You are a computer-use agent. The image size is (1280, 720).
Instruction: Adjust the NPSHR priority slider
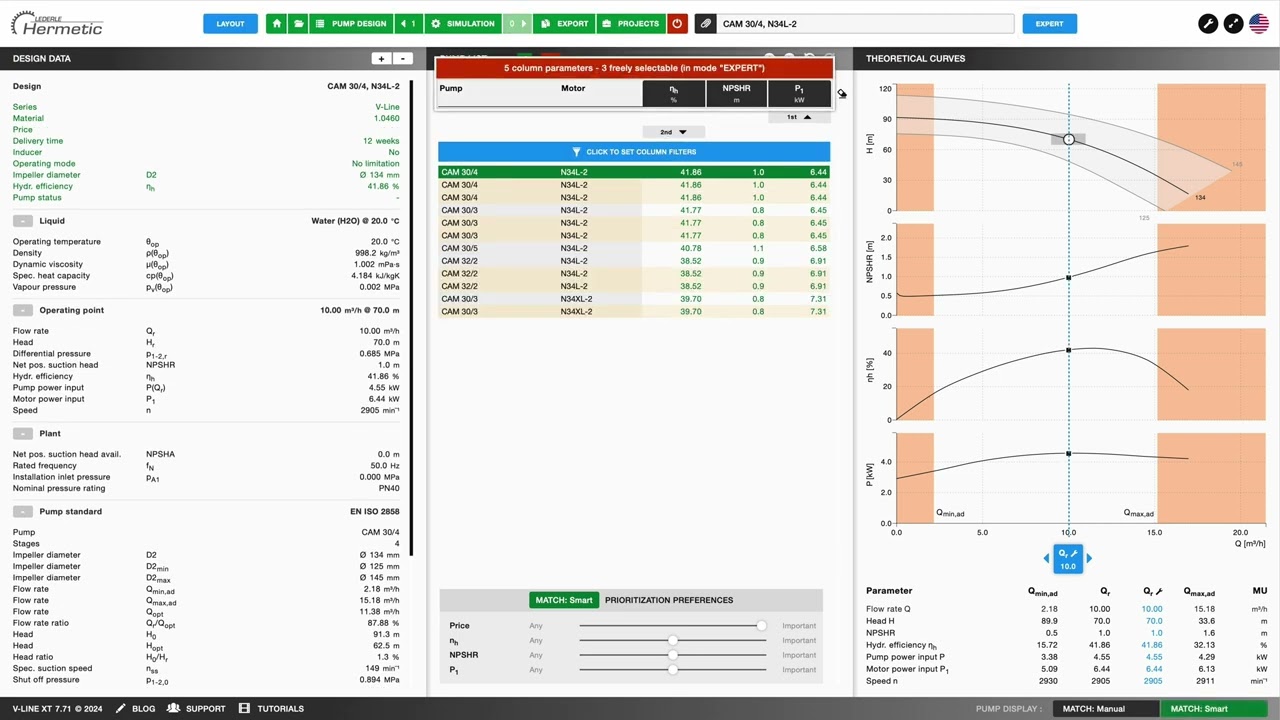(673, 655)
